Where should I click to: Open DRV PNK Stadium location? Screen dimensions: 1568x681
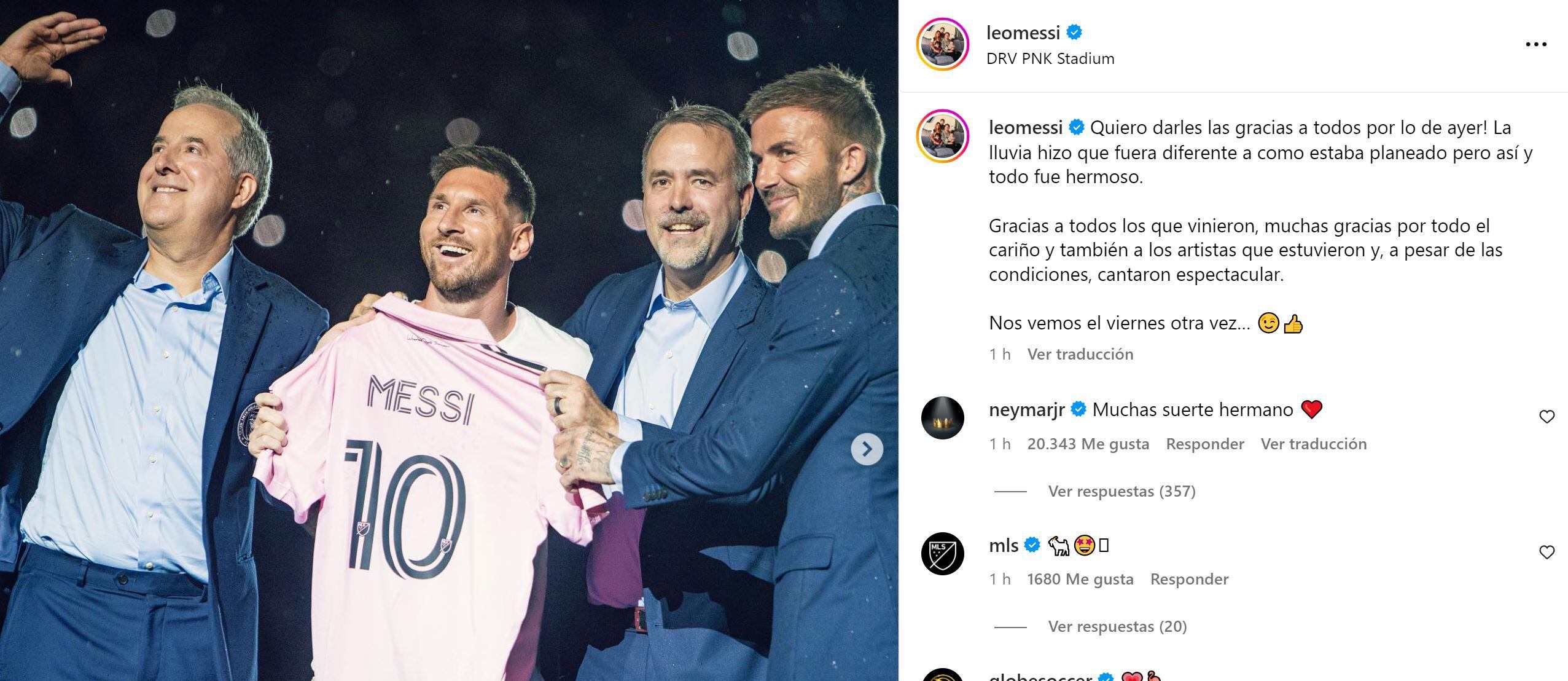pyautogui.click(x=1050, y=58)
